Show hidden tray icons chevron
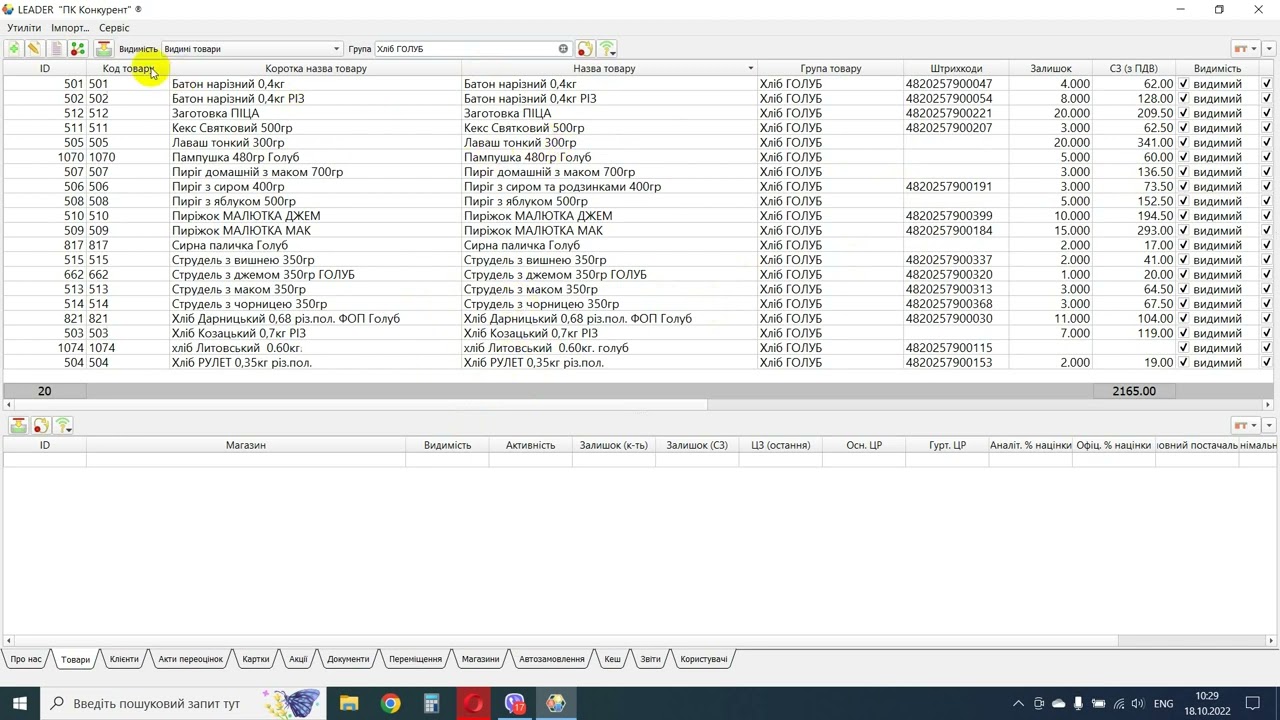Image resolution: width=1280 pixels, height=720 pixels. 1018,704
